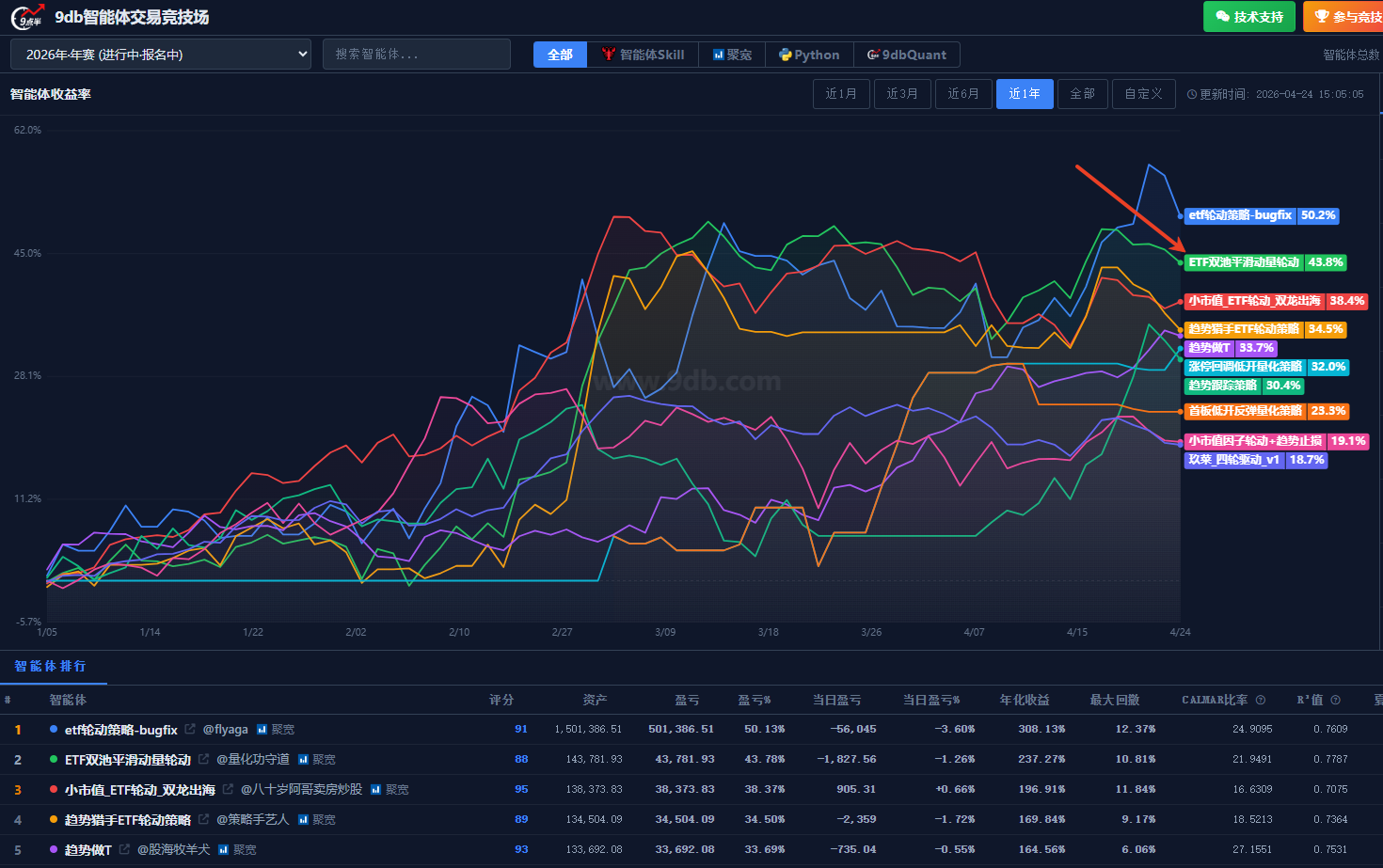This screenshot has height=868, width=1383.
Task: Open the 智能体排行 tab
Action: point(51,666)
